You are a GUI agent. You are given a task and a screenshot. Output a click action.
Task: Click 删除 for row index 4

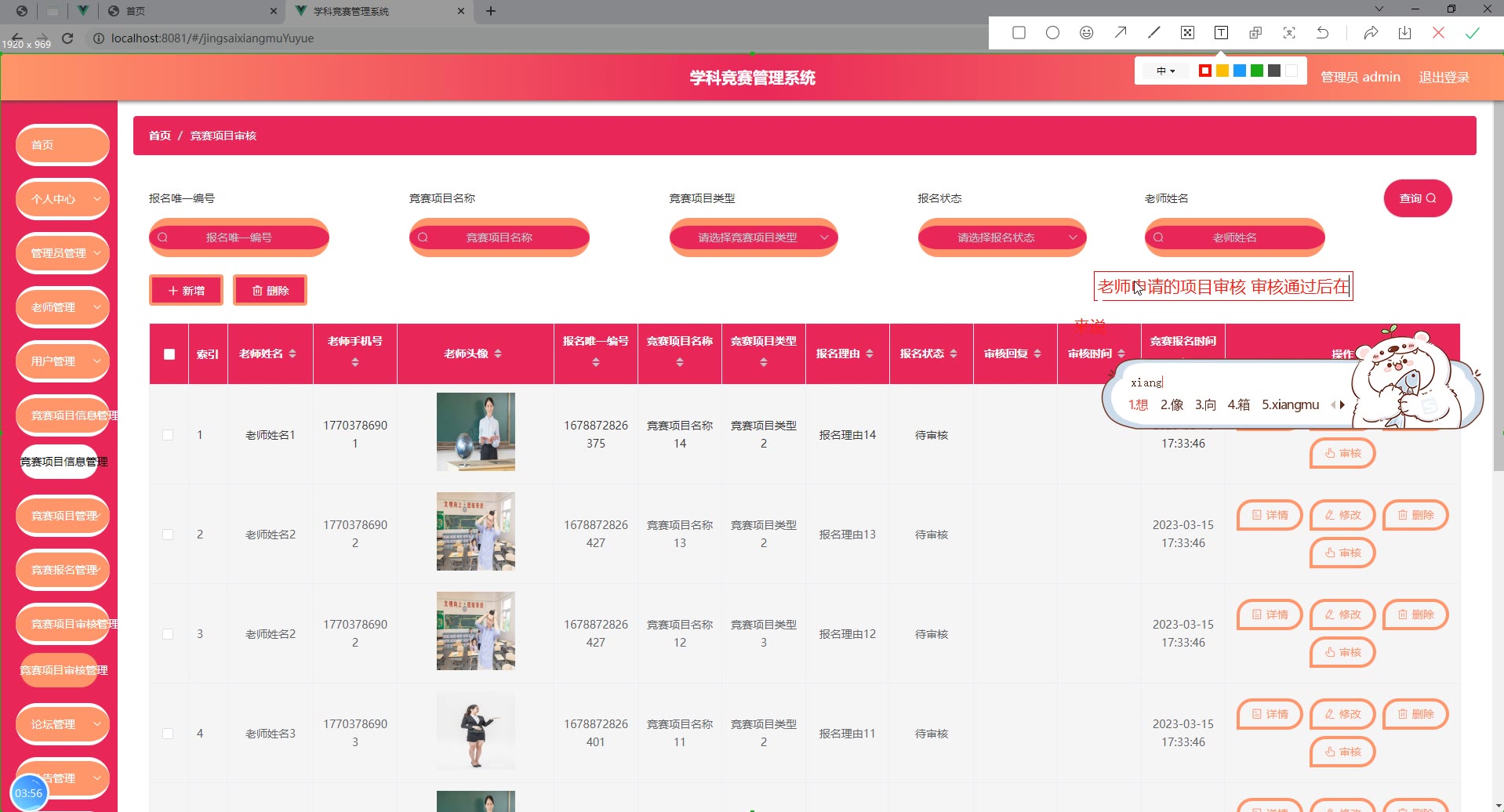point(1415,714)
